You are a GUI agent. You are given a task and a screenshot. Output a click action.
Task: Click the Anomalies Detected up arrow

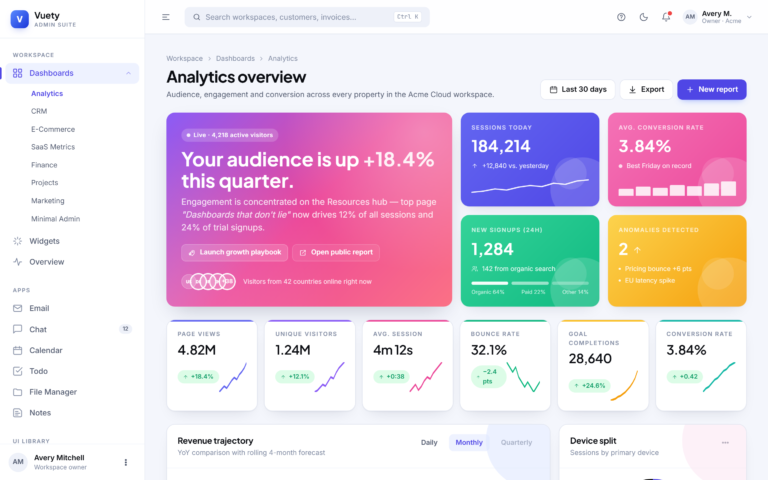coord(637,250)
